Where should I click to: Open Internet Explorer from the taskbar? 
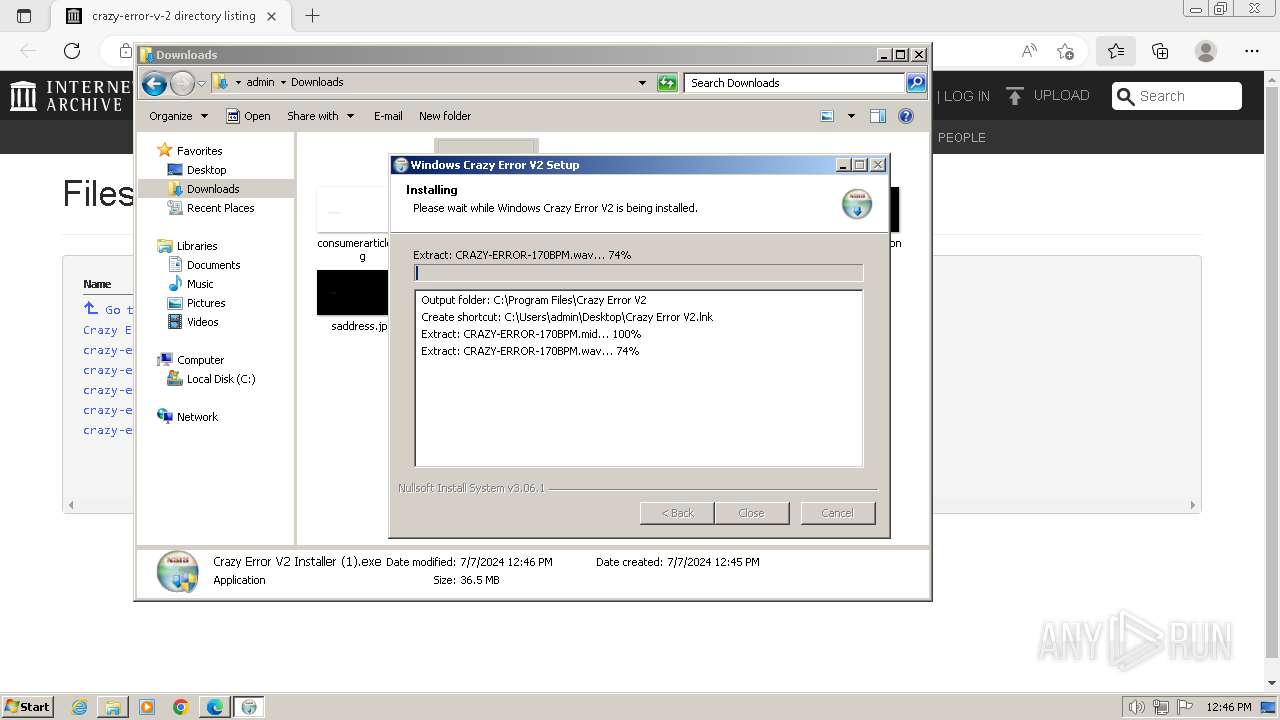[79, 707]
